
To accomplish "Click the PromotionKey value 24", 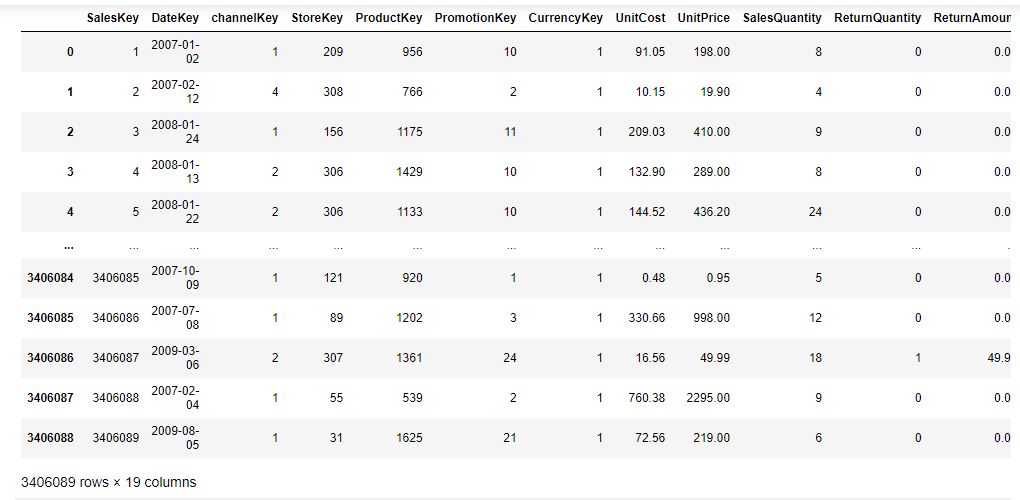I will click(x=510, y=358).
